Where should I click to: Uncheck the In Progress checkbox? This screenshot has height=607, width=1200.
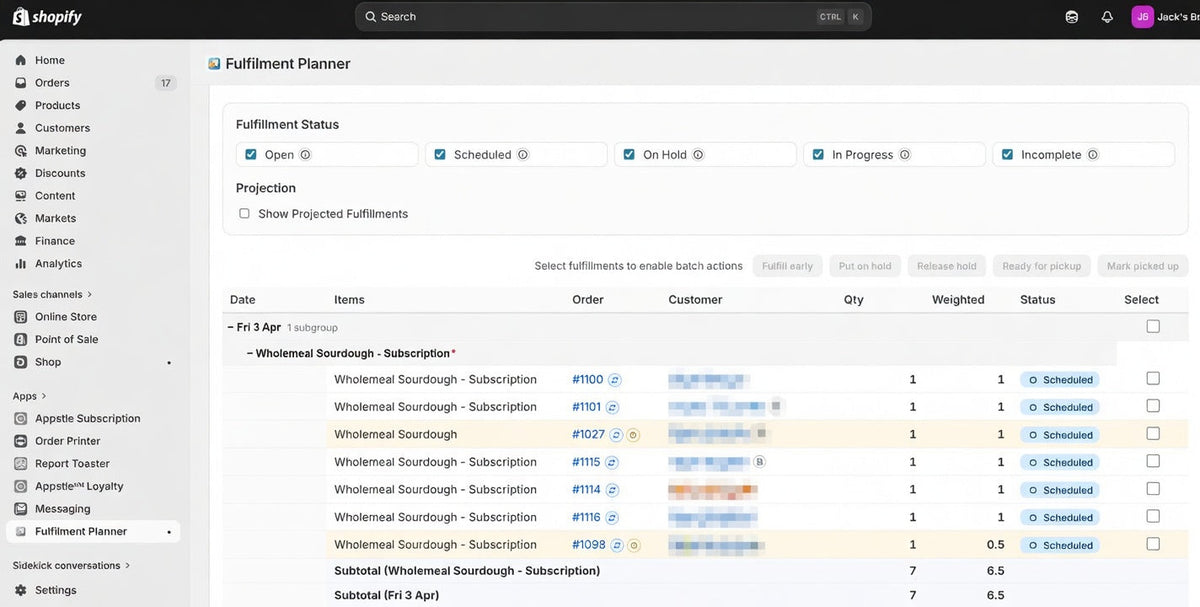click(x=818, y=155)
